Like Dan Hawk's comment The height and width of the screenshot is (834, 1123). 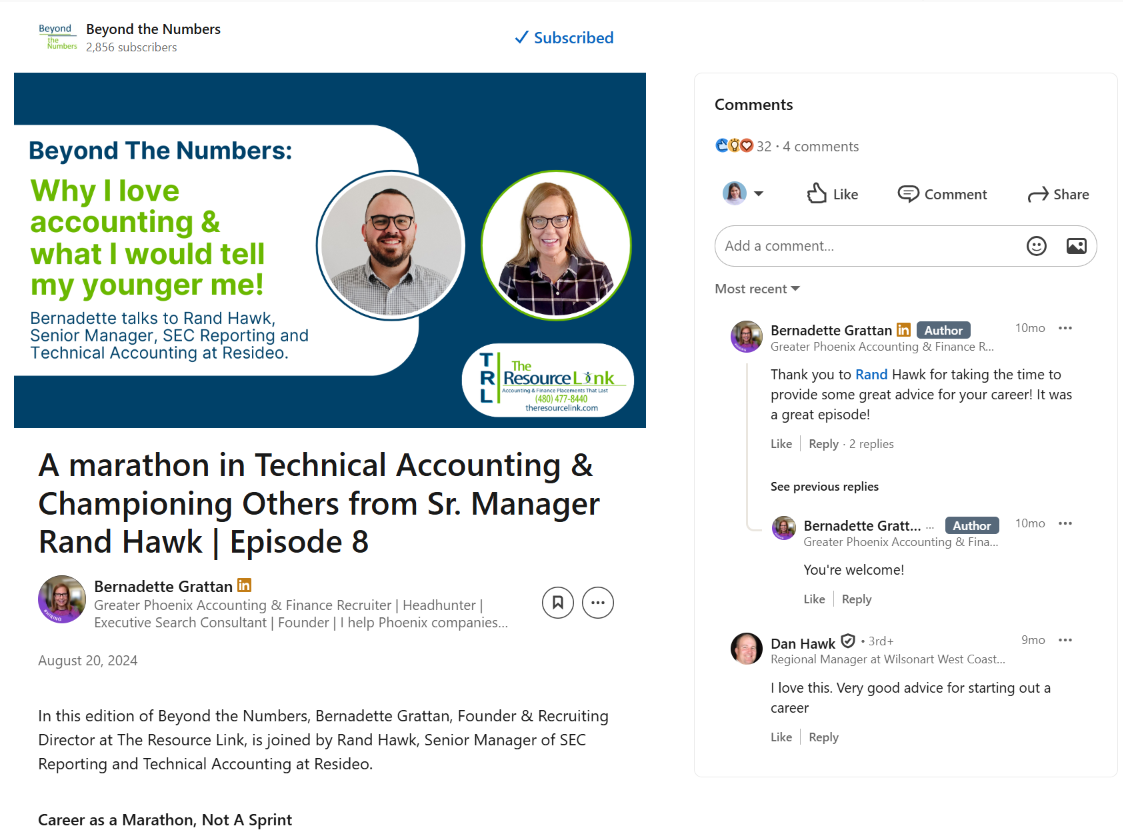(x=781, y=737)
